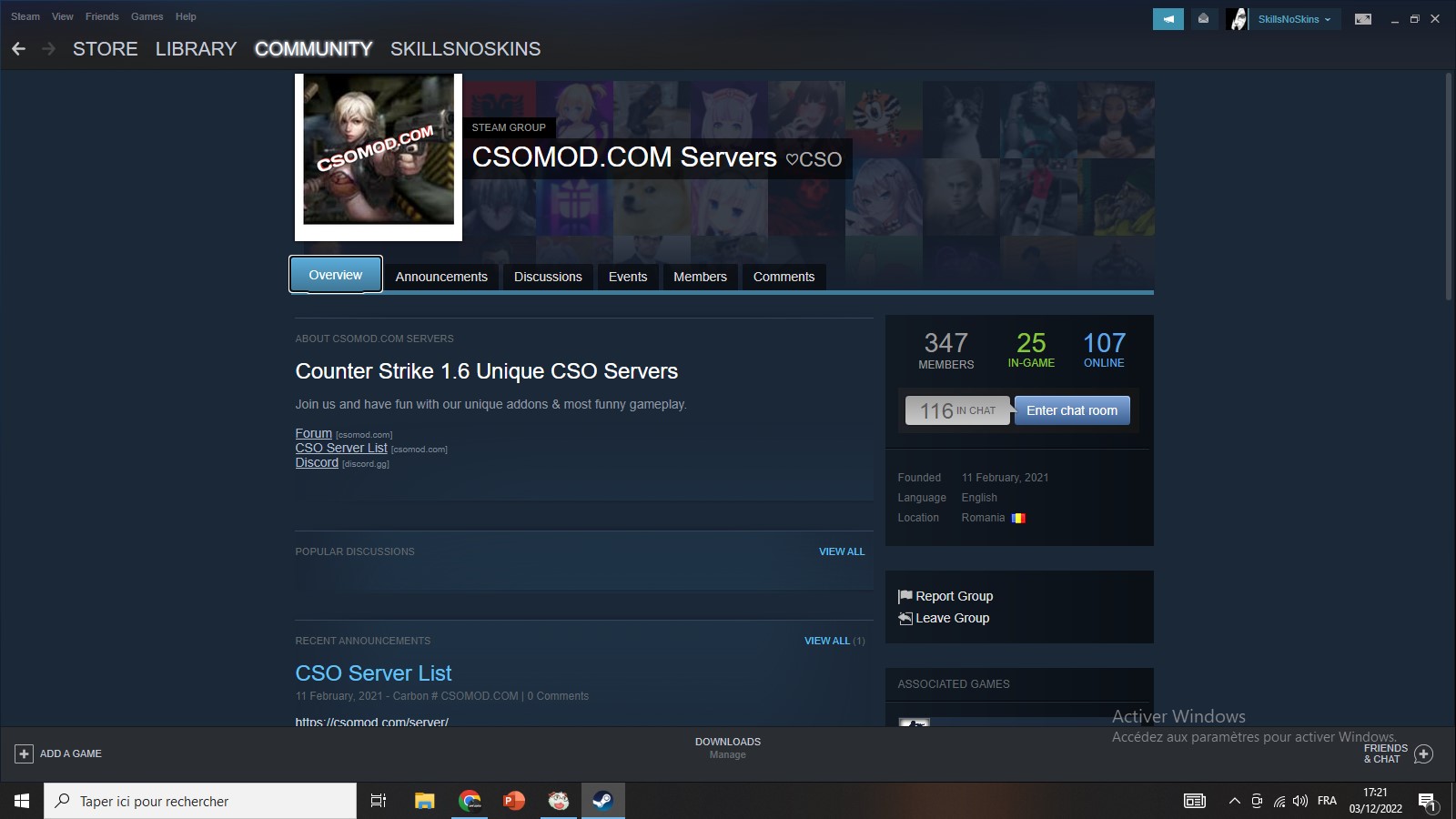Click the back navigation arrow
This screenshot has height=819, width=1456.
pyautogui.click(x=18, y=49)
